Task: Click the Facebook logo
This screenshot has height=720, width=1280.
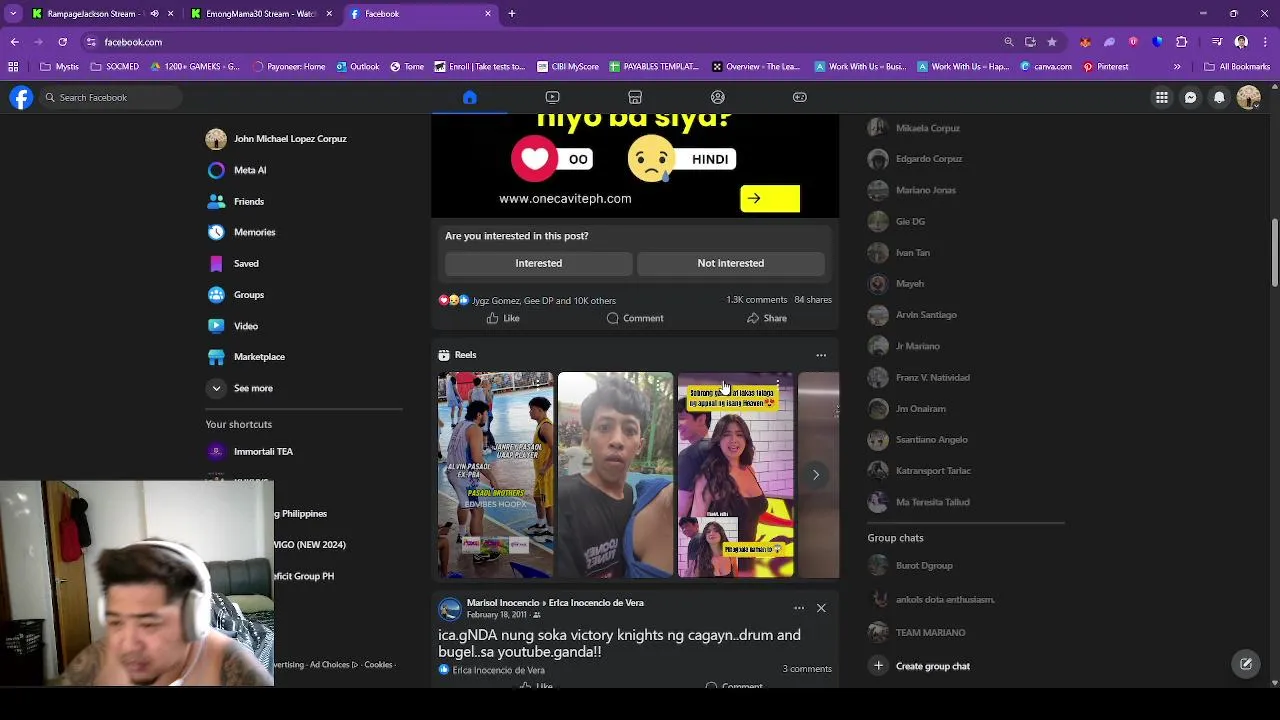Action: [x=21, y=97]
